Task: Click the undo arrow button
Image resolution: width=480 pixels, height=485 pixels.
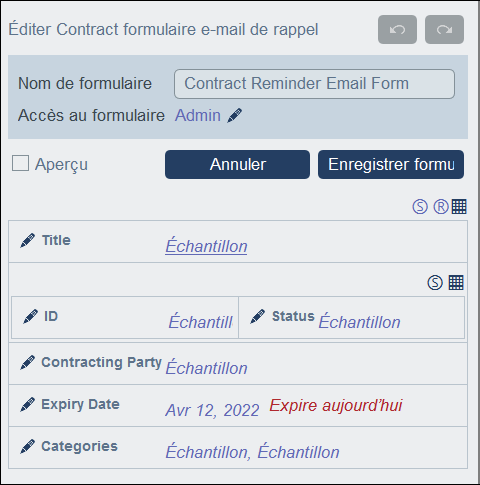Action: (x=397, y=29)
